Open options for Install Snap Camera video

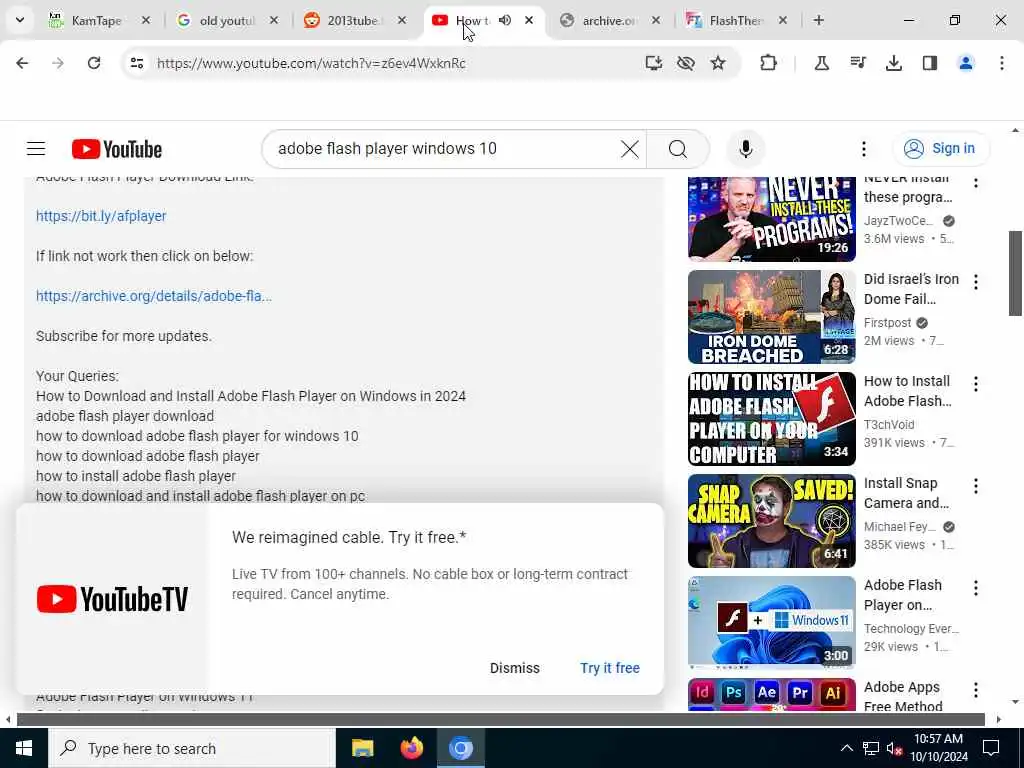pyautogui.click(x=976, y=486)
